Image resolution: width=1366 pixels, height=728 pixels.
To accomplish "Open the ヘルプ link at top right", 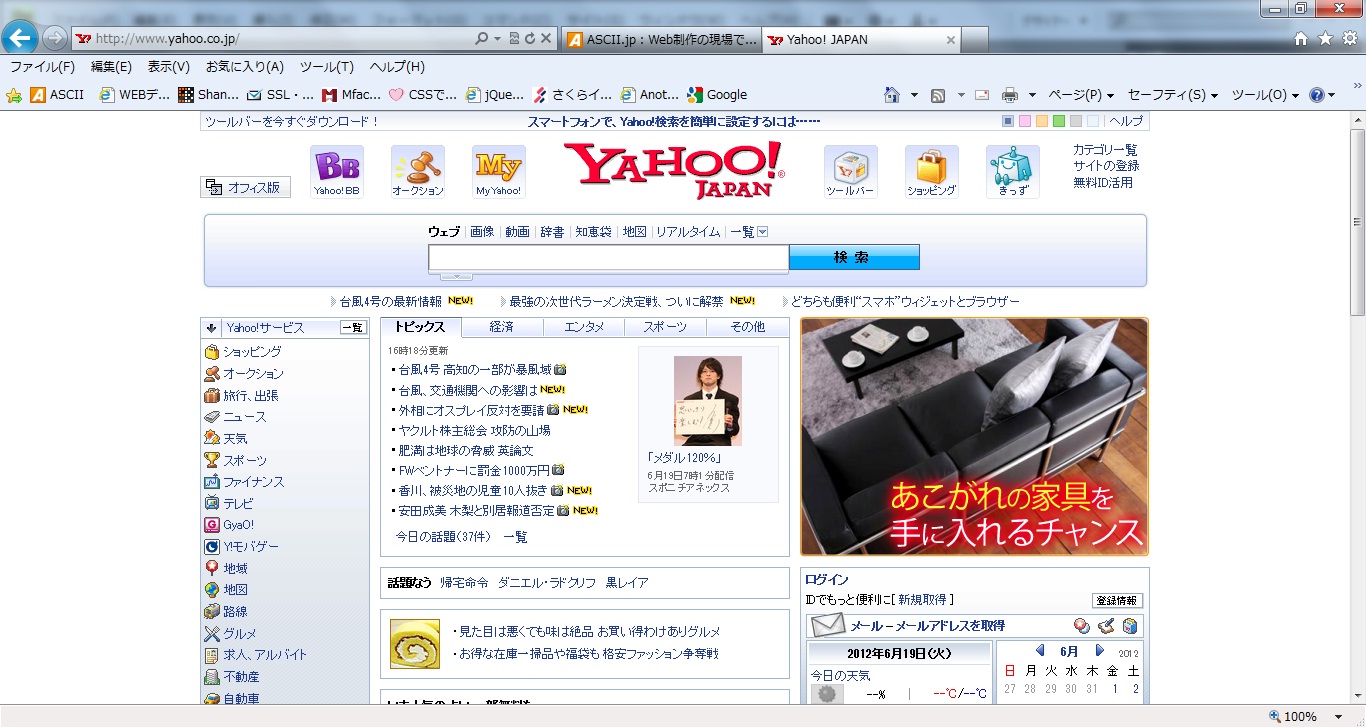I will tap(1126, 121).
